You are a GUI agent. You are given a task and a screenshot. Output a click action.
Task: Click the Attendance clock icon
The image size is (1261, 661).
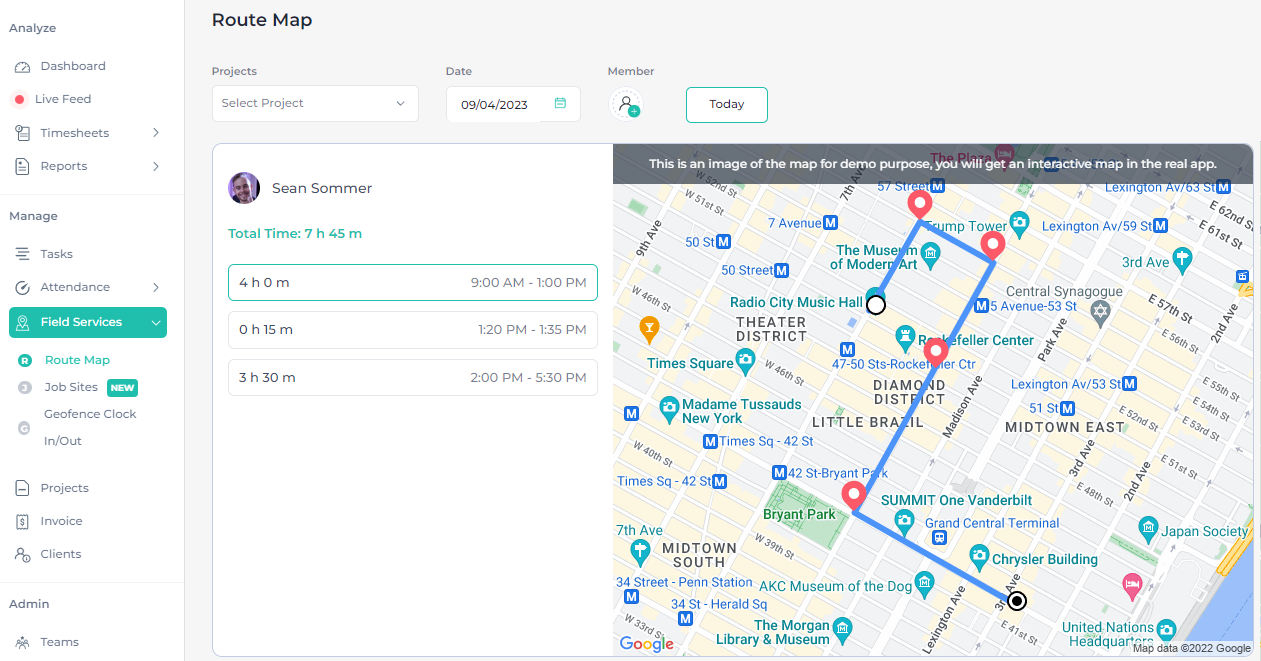click(x=22, y=288)
